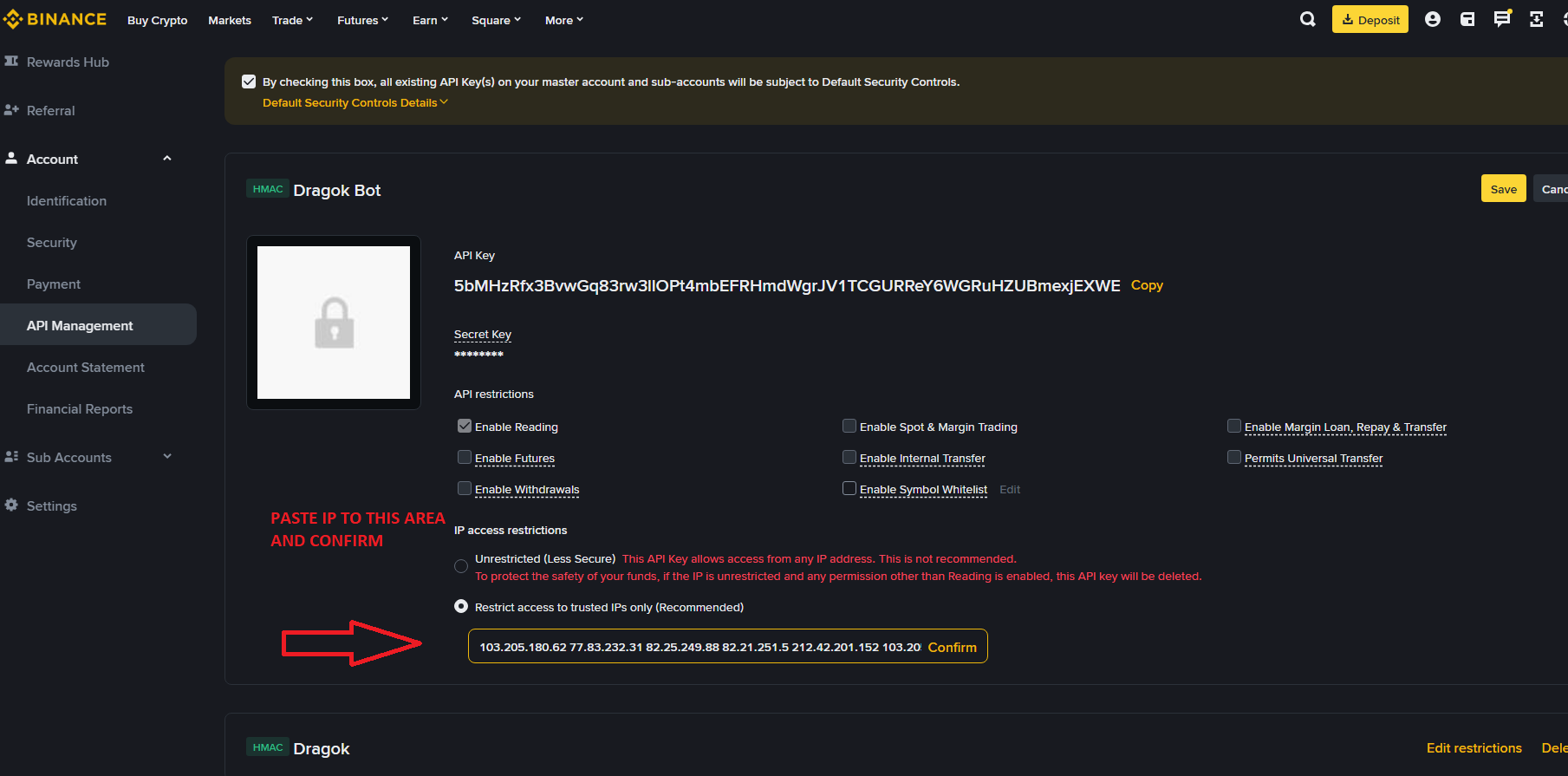Open Markets in the top menu
This screenshot has height=776, width=1568.
[230, 20]
